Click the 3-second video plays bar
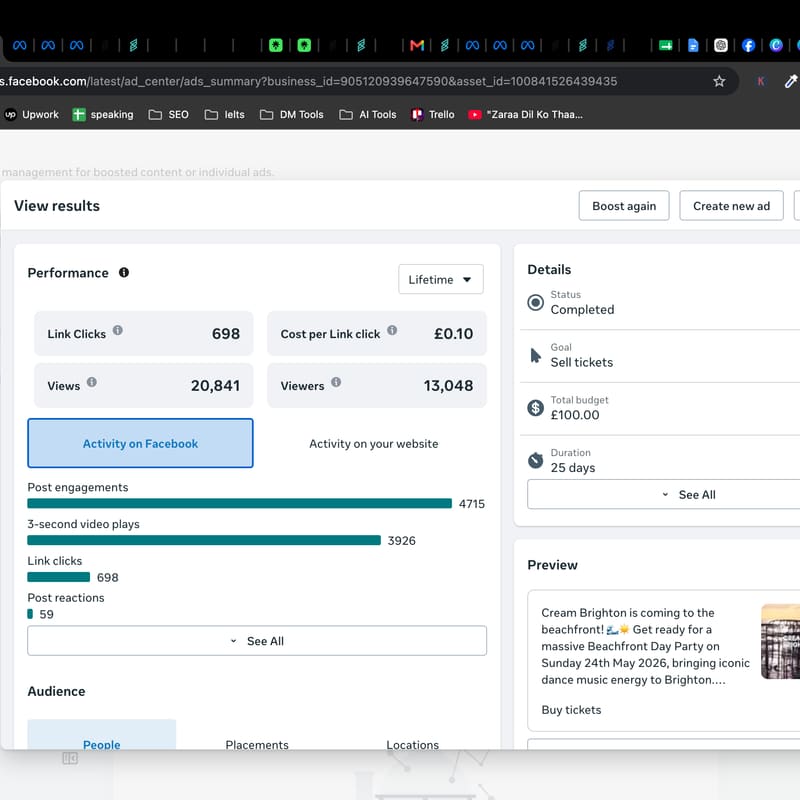The image size is (800, 800). [x=204, y=540]
